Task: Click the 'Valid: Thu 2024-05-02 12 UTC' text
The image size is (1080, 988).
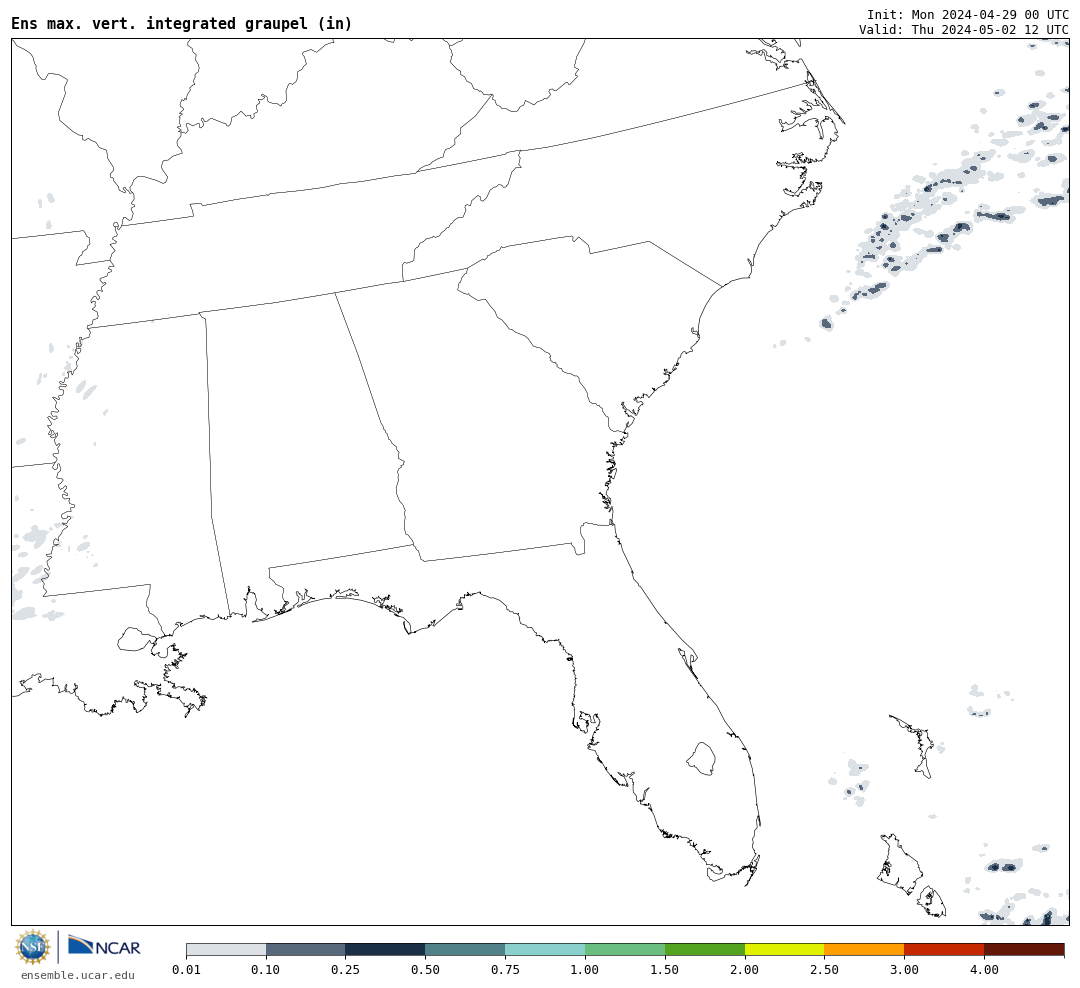Action: point(964,30)
